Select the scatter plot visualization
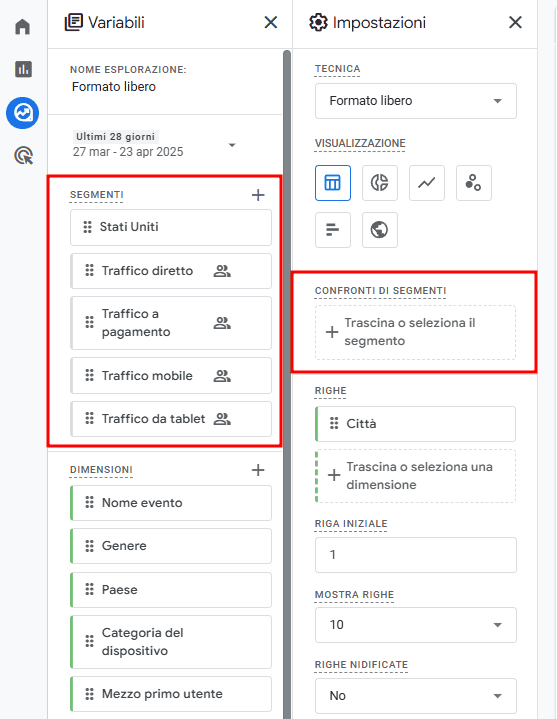The width and height of the screenshot is (557, 719). [x=474, y=183]
